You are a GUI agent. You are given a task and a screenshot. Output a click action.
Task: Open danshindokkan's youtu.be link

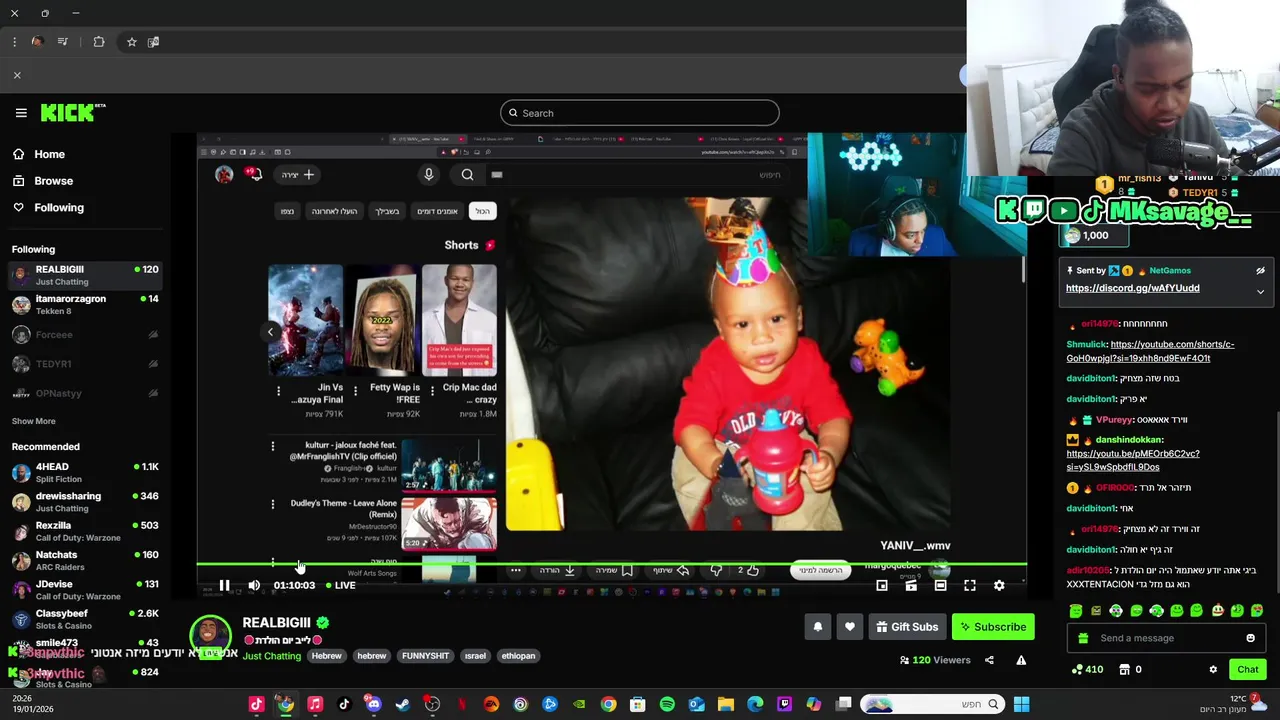click(x=1133, y=460)
